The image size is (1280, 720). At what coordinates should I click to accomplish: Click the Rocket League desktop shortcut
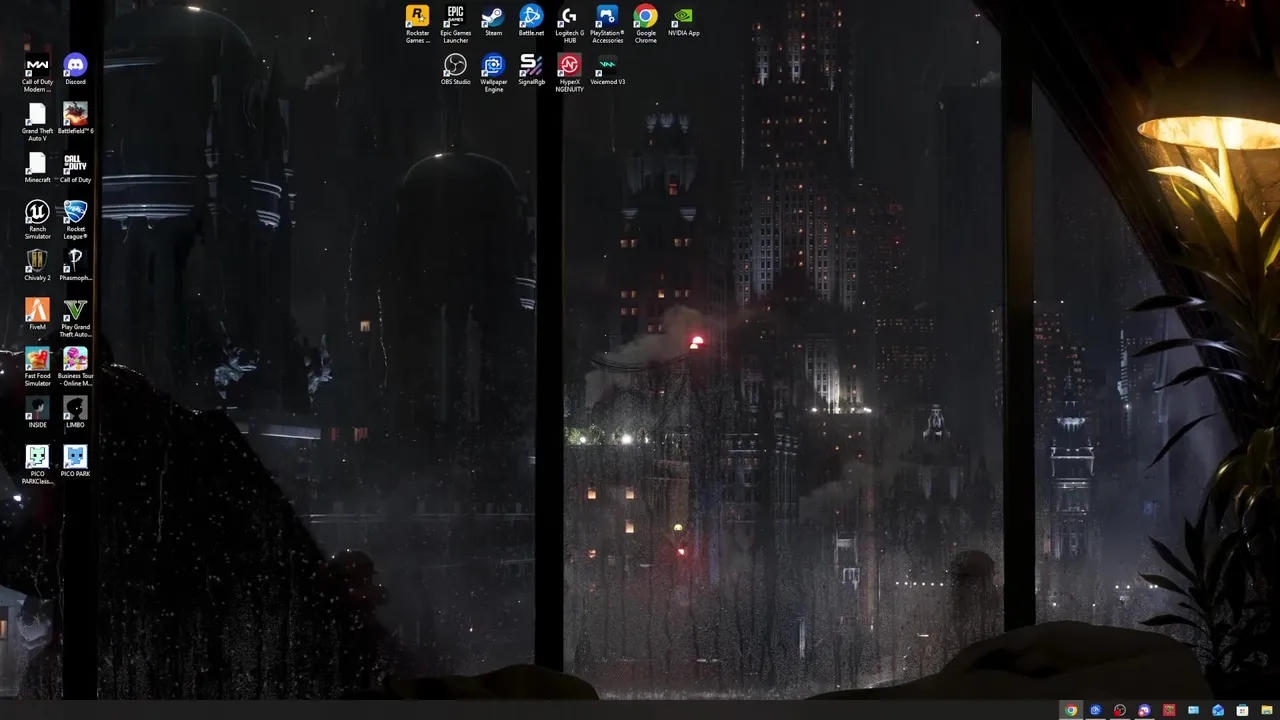point(75,220)
